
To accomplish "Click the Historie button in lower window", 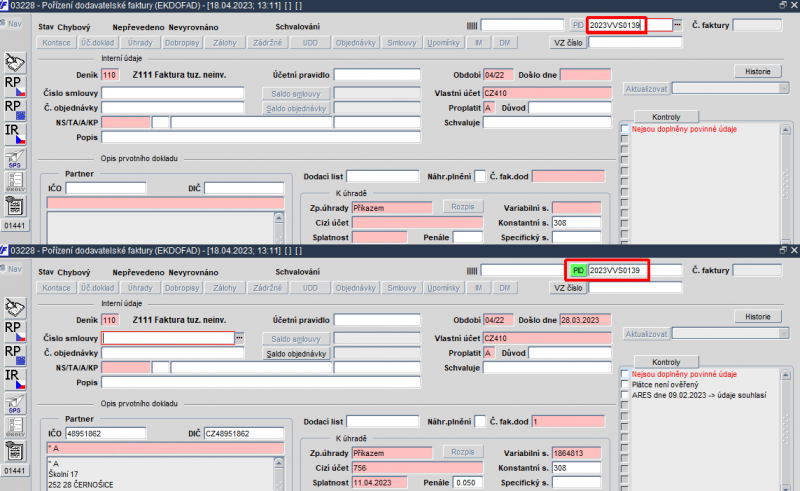I will click(758, 316).
